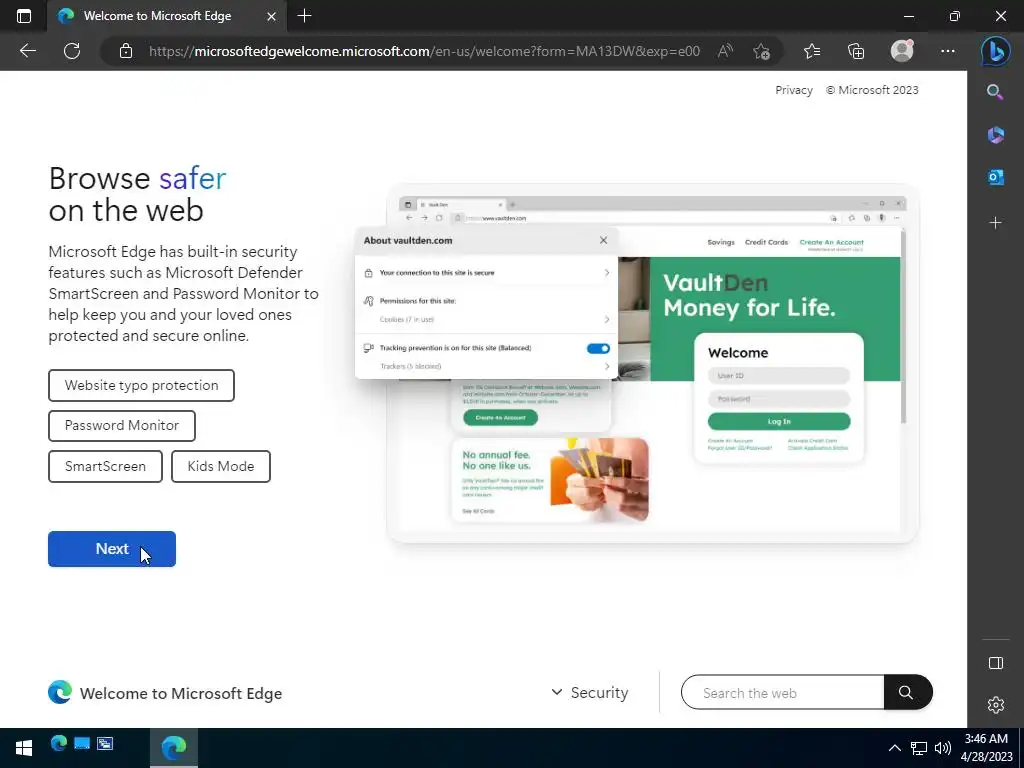Open the profile avatar menu
This screenshot has width=1024, height=768.
click(x=902, y=51)
